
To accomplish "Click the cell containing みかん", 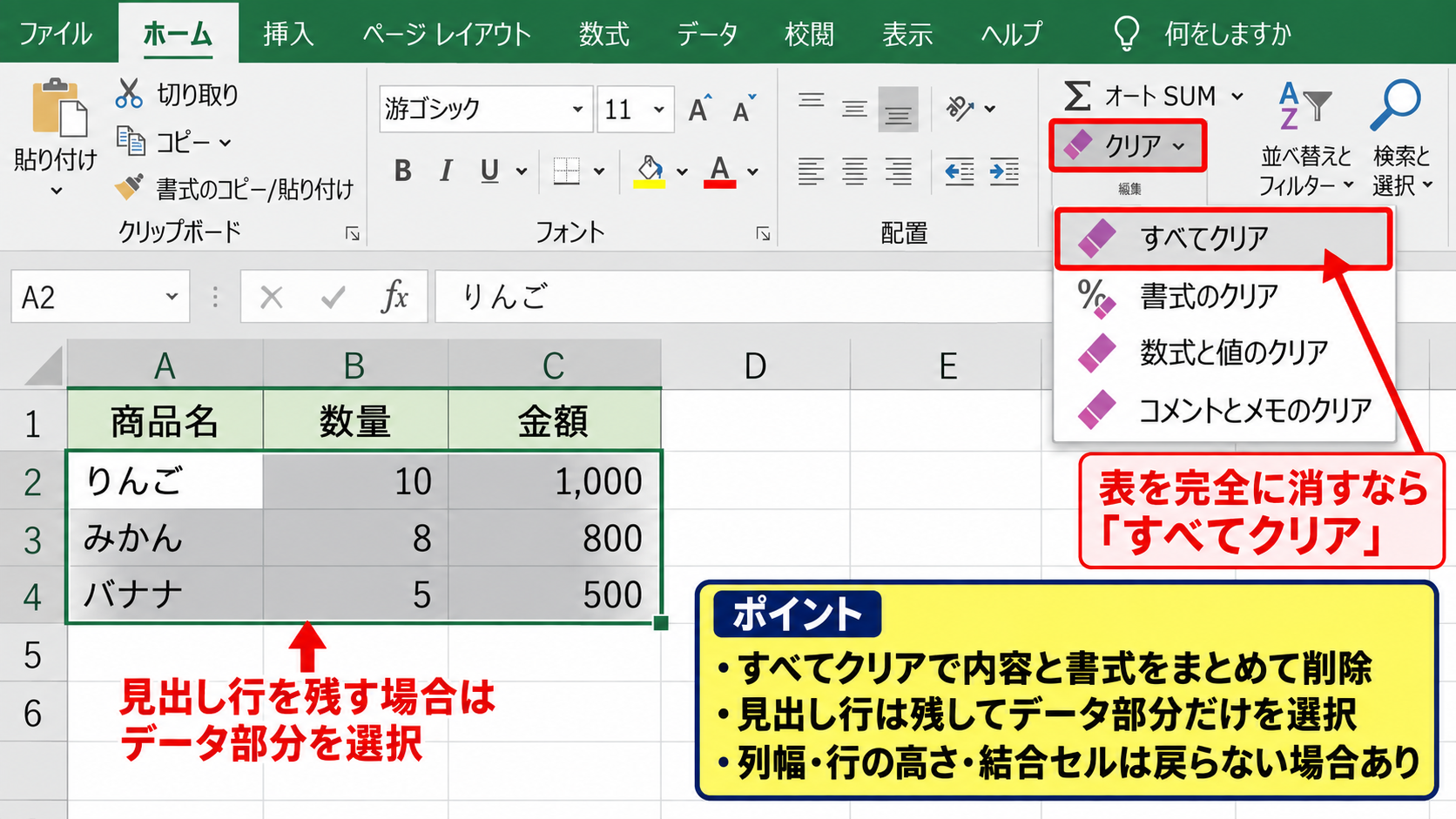I will point(165,538).
